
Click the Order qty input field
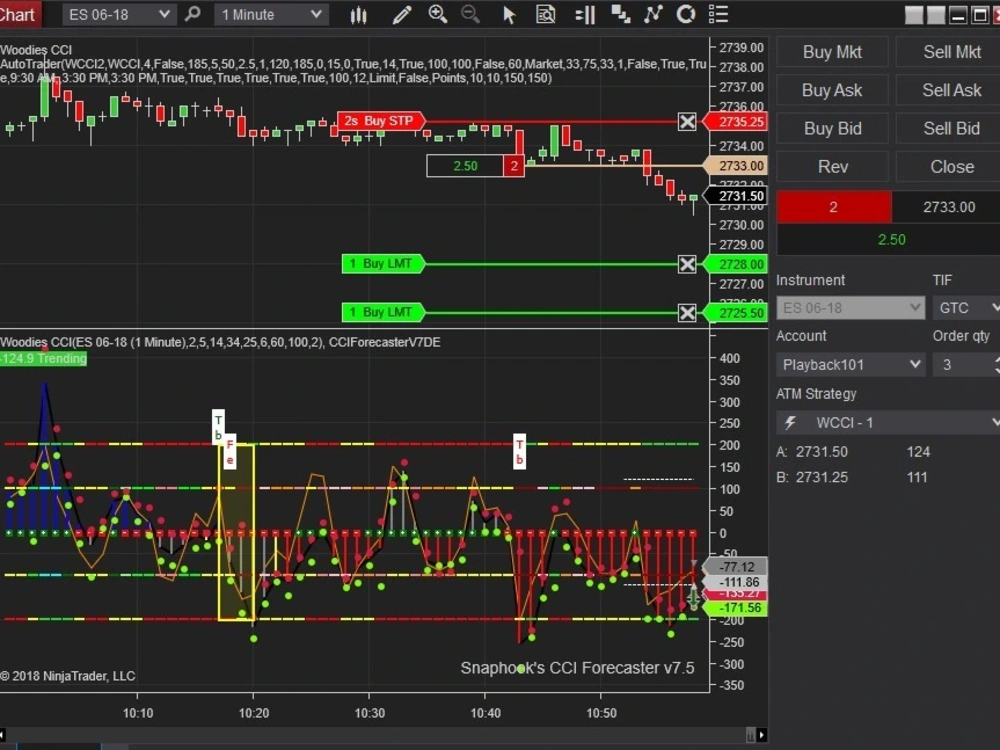962,365
